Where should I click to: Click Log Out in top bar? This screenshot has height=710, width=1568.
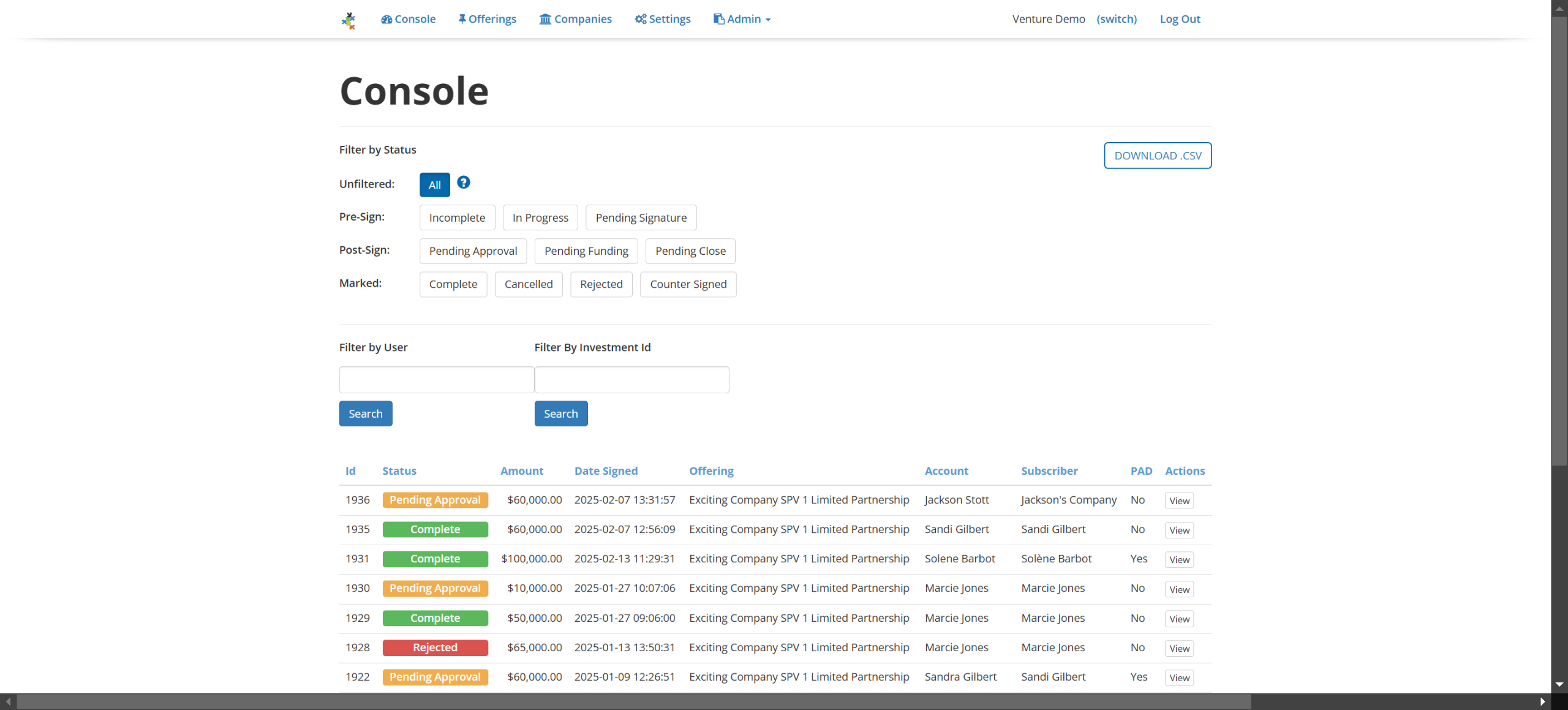tap(1180, 19)
